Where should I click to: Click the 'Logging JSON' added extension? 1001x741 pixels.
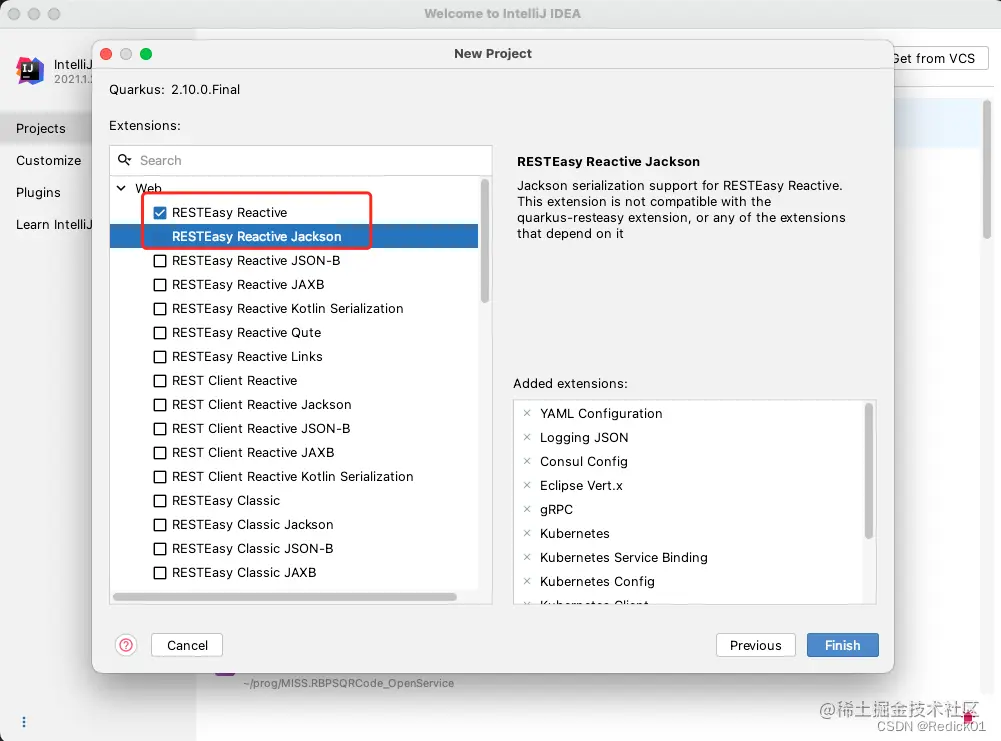[584, 437]
